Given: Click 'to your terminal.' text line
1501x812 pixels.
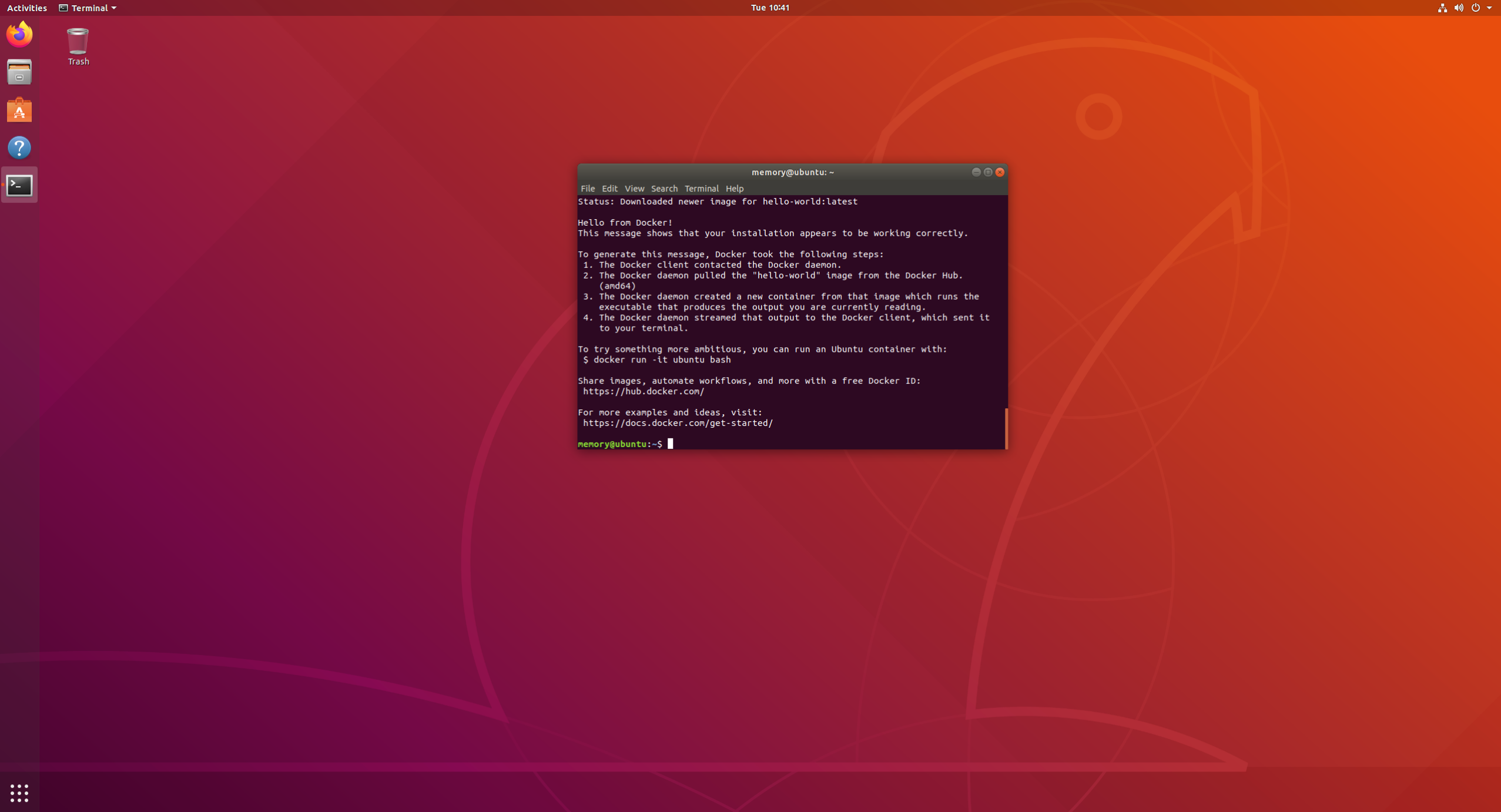Looking at the screenshot, I should click(x=644, y=328).
